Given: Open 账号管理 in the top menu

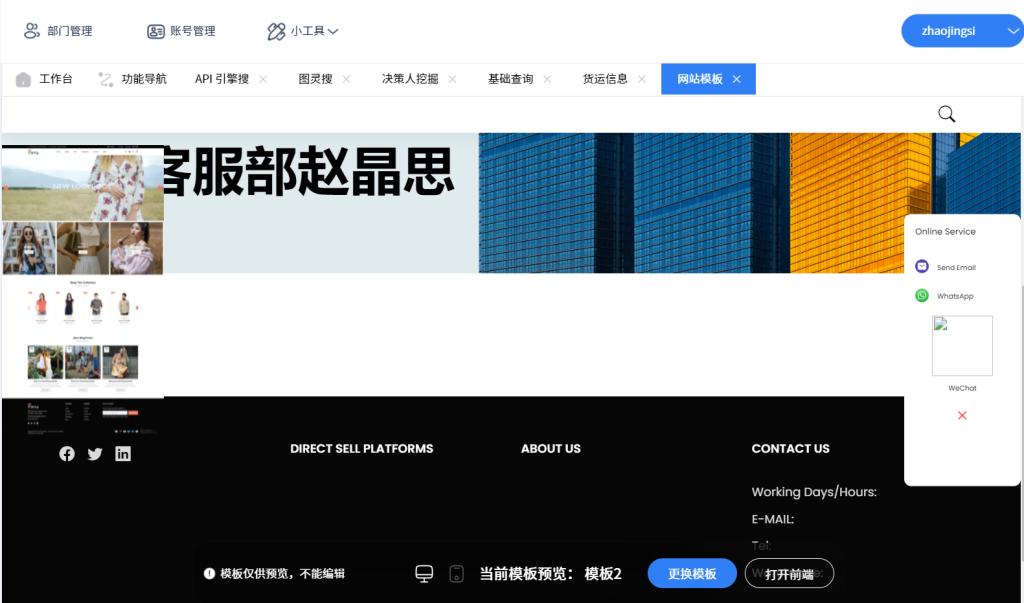Looking at the screenshot, I should click(x=181, y=31).
